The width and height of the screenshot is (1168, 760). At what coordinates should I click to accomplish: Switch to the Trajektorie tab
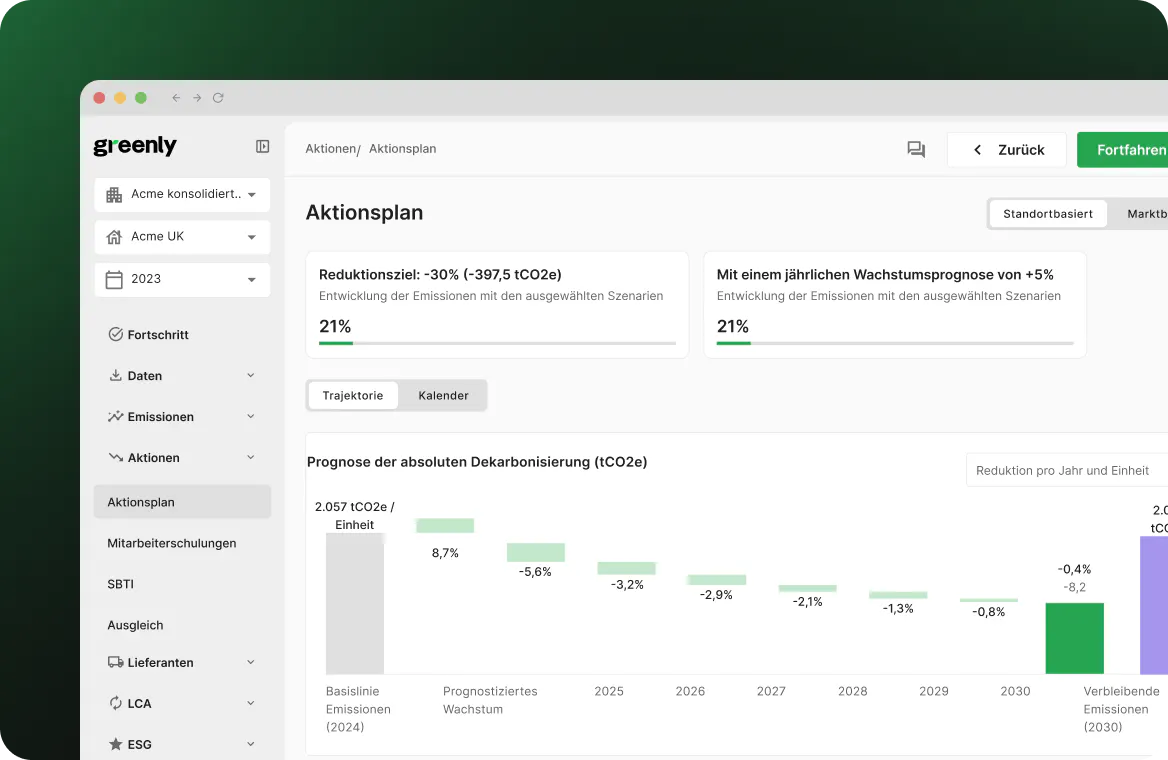353,395
